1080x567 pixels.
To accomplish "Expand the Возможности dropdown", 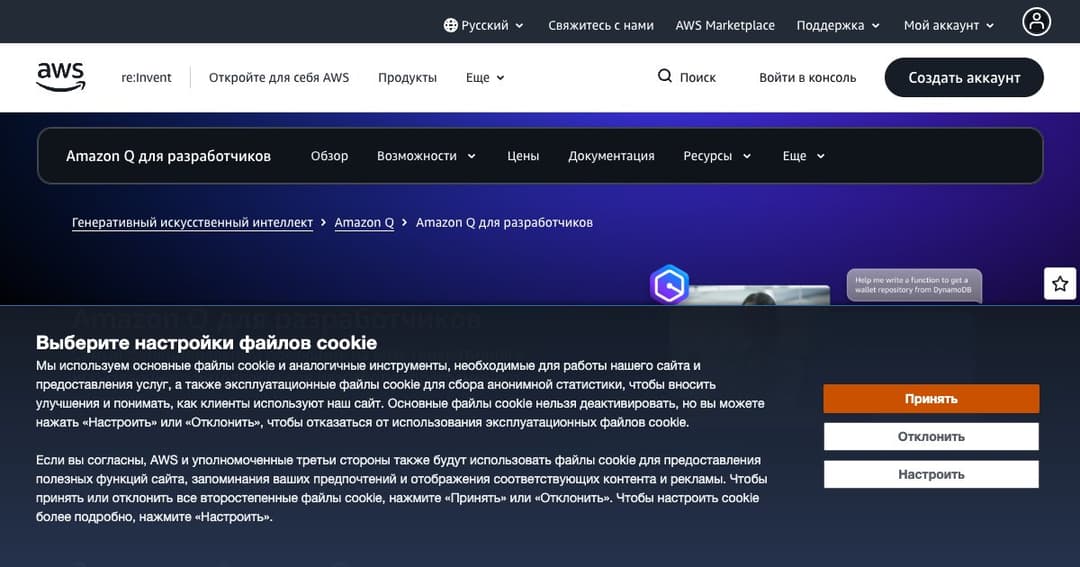I will [x=426, y=156].
